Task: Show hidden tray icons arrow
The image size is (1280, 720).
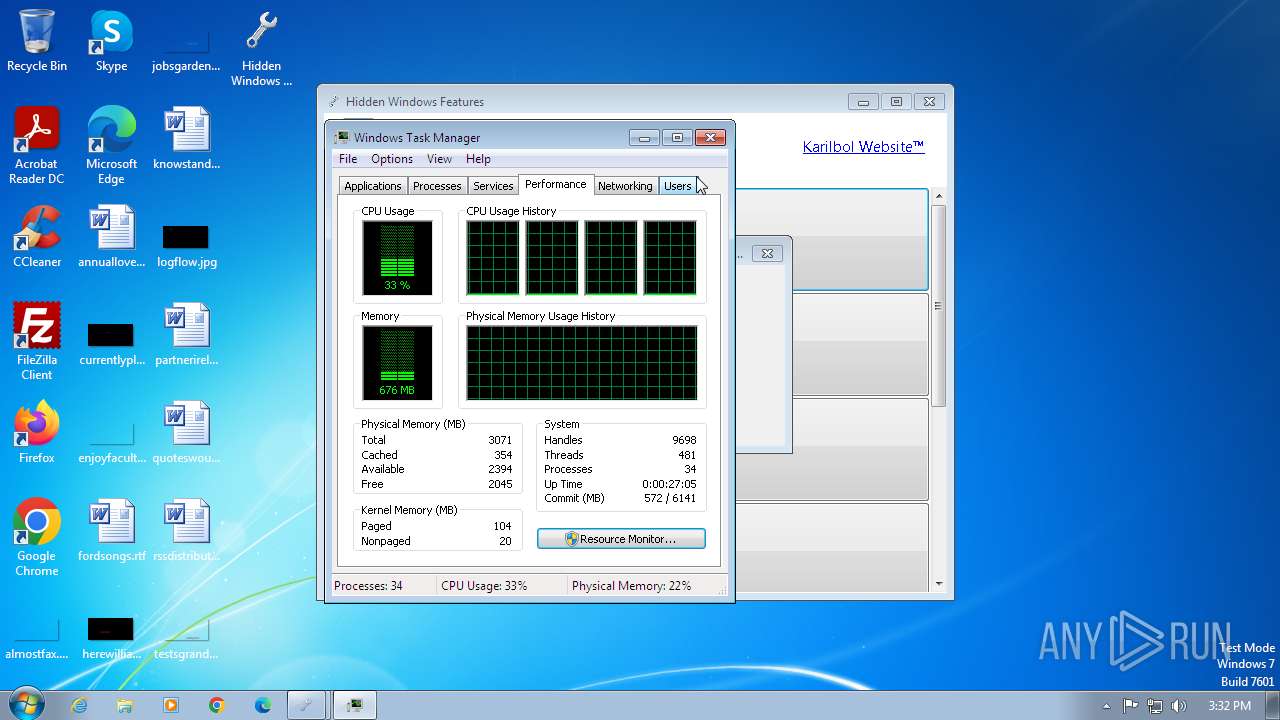Action: click(x=1106, y=705)
